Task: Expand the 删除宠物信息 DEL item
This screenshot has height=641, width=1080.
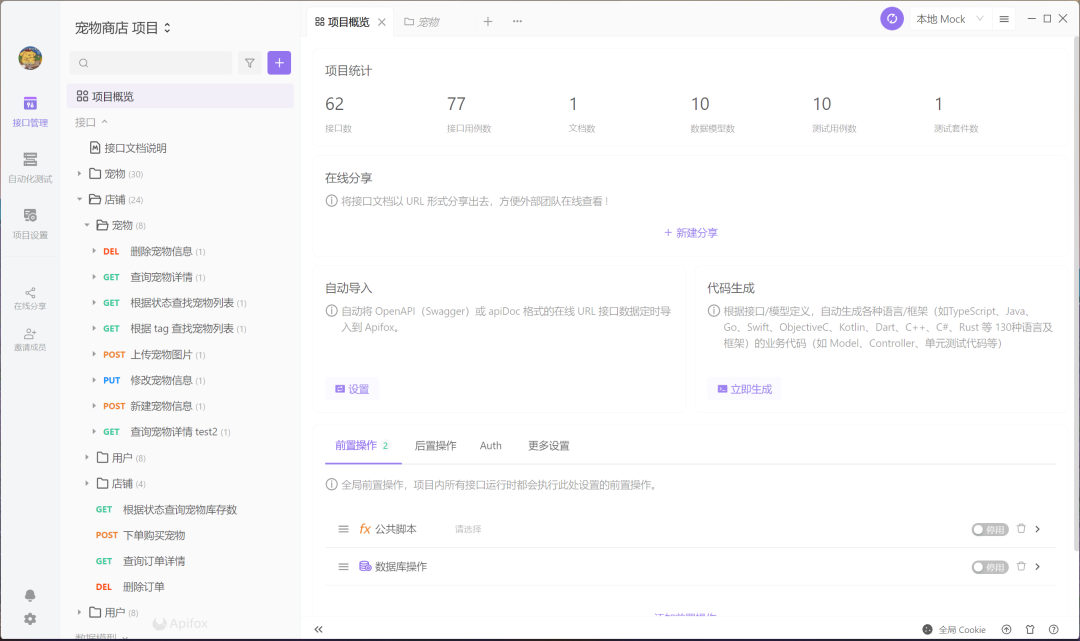Action: 94,251
